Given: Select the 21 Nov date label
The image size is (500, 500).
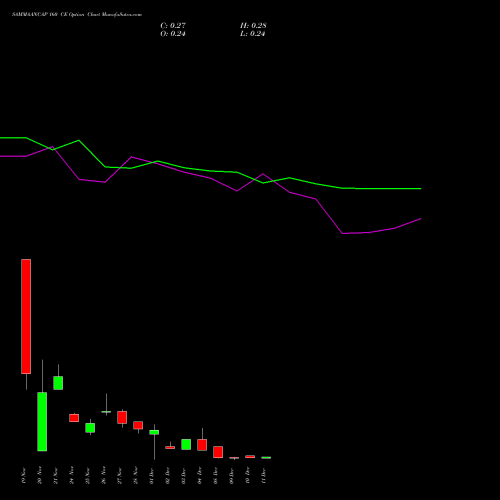Looking at the screenshot, I should 55,476.
